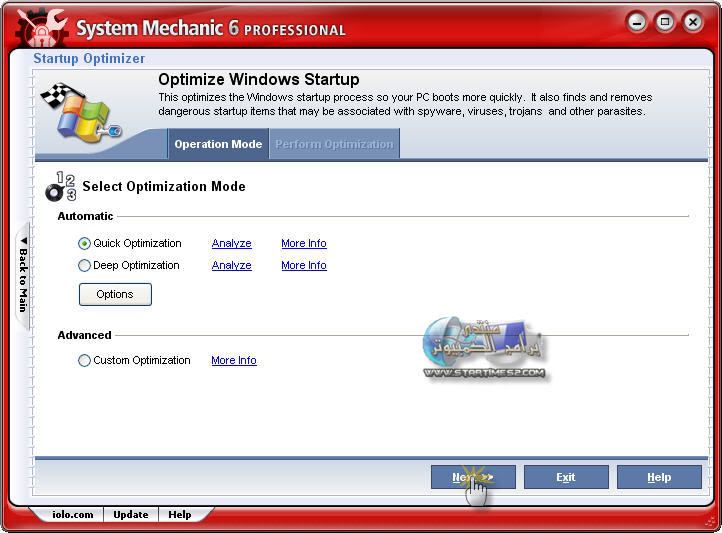Open the Help tab in footer
The image size is (722, 533).
pyautogui.click(x=180, y=515)
